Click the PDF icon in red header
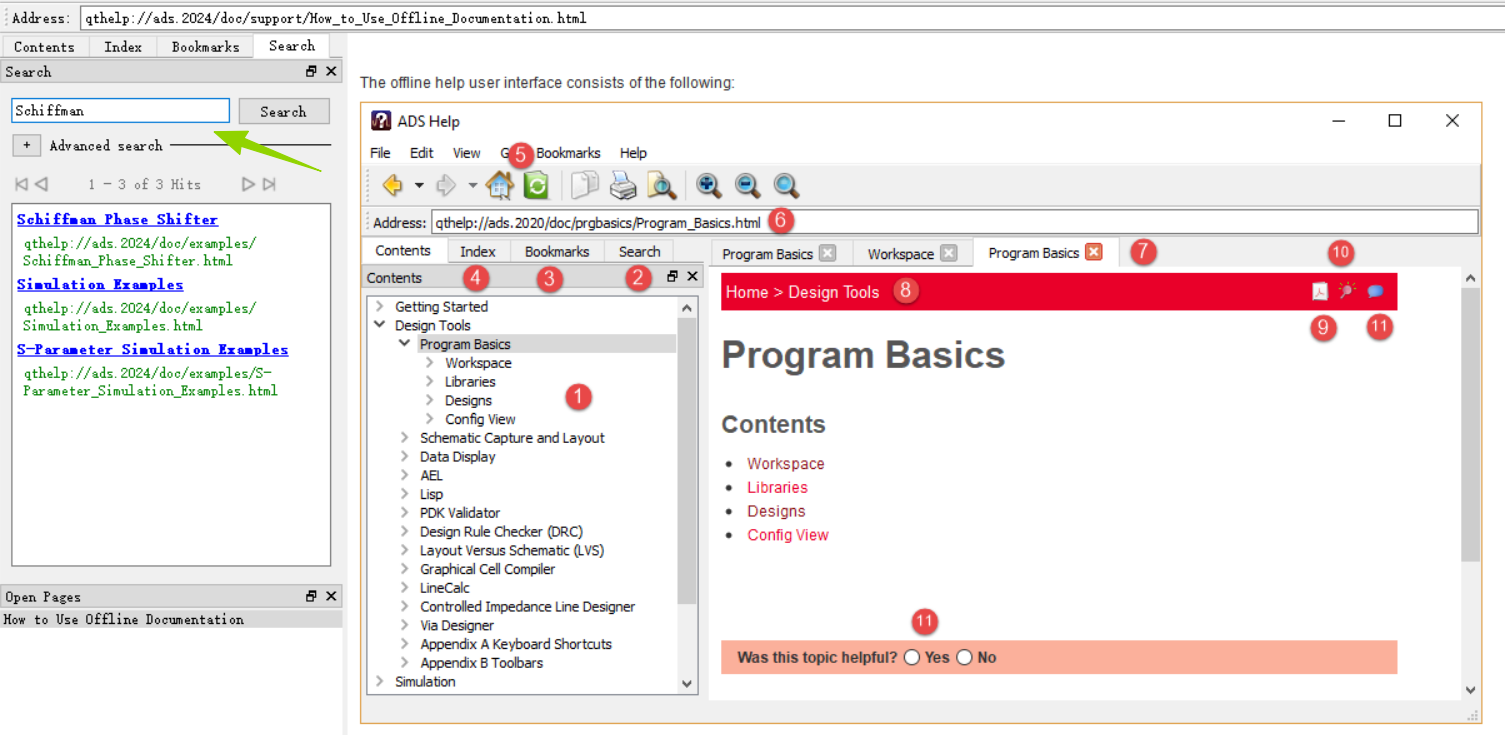The height and width of the screenshot is (735, 1505). tap(1320, 291)
